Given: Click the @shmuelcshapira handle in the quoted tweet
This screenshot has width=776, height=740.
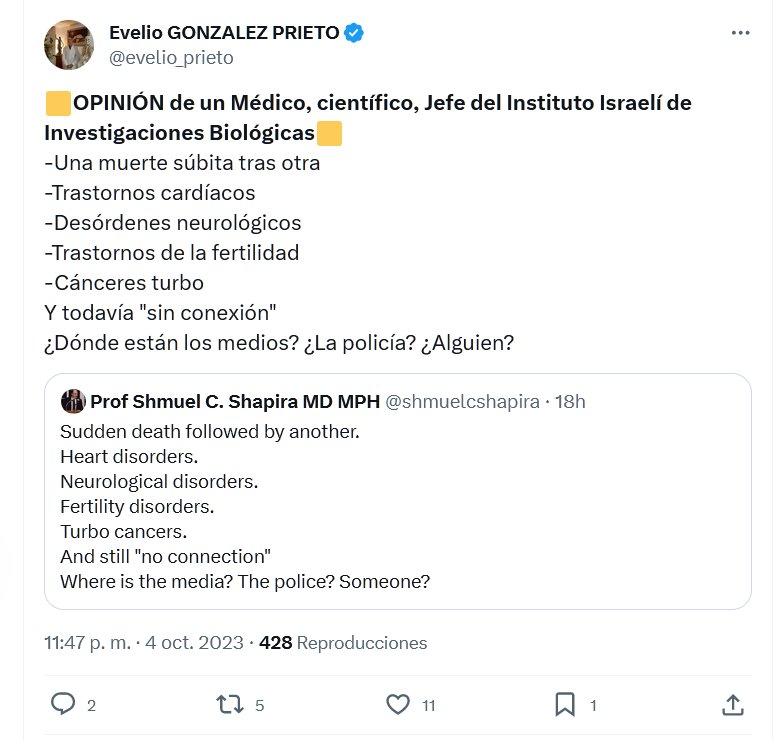Looking at the screenshot, I should (x=461, y=402).
